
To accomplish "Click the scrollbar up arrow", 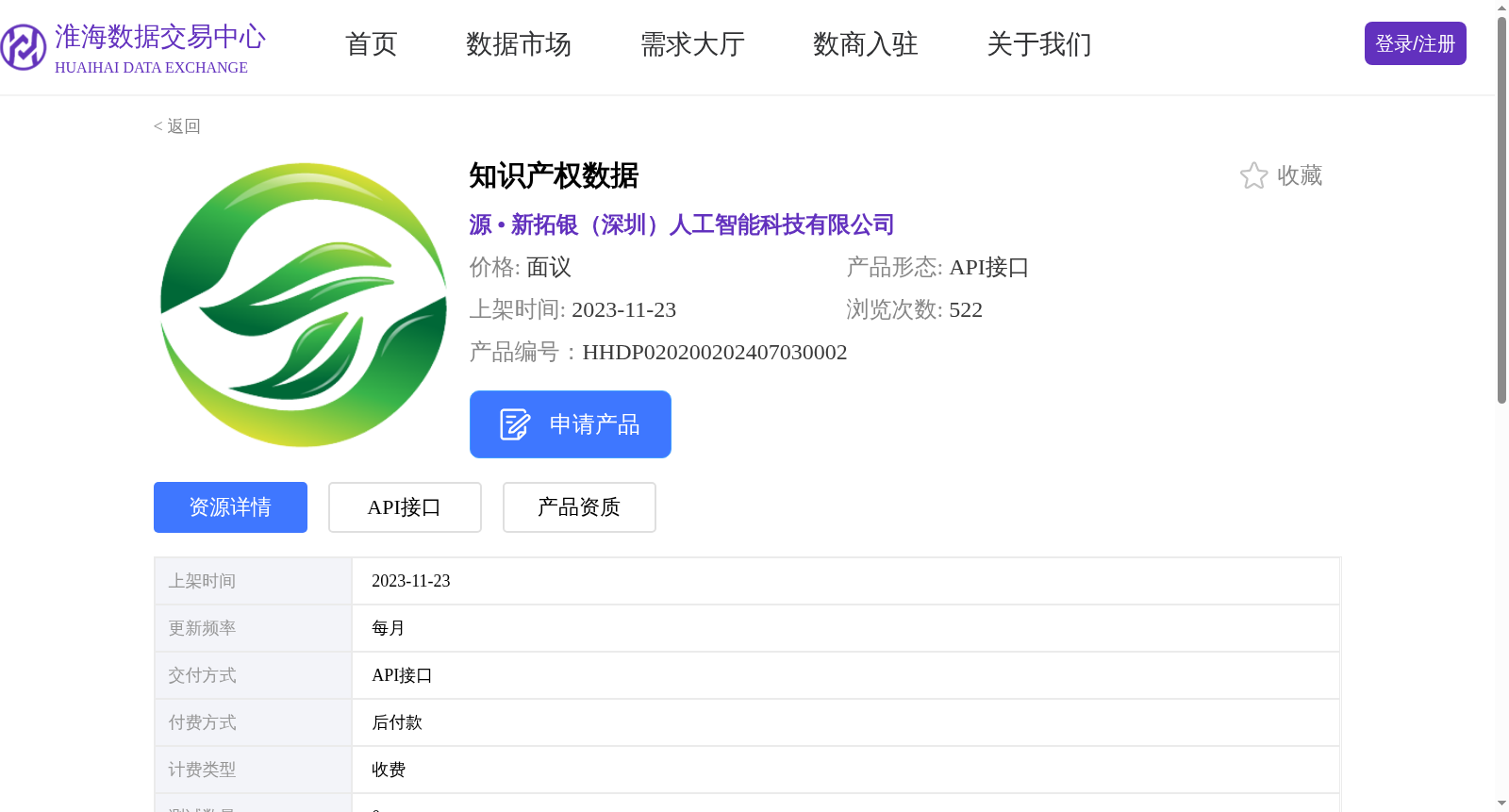I will click(x=1502, y=8).
